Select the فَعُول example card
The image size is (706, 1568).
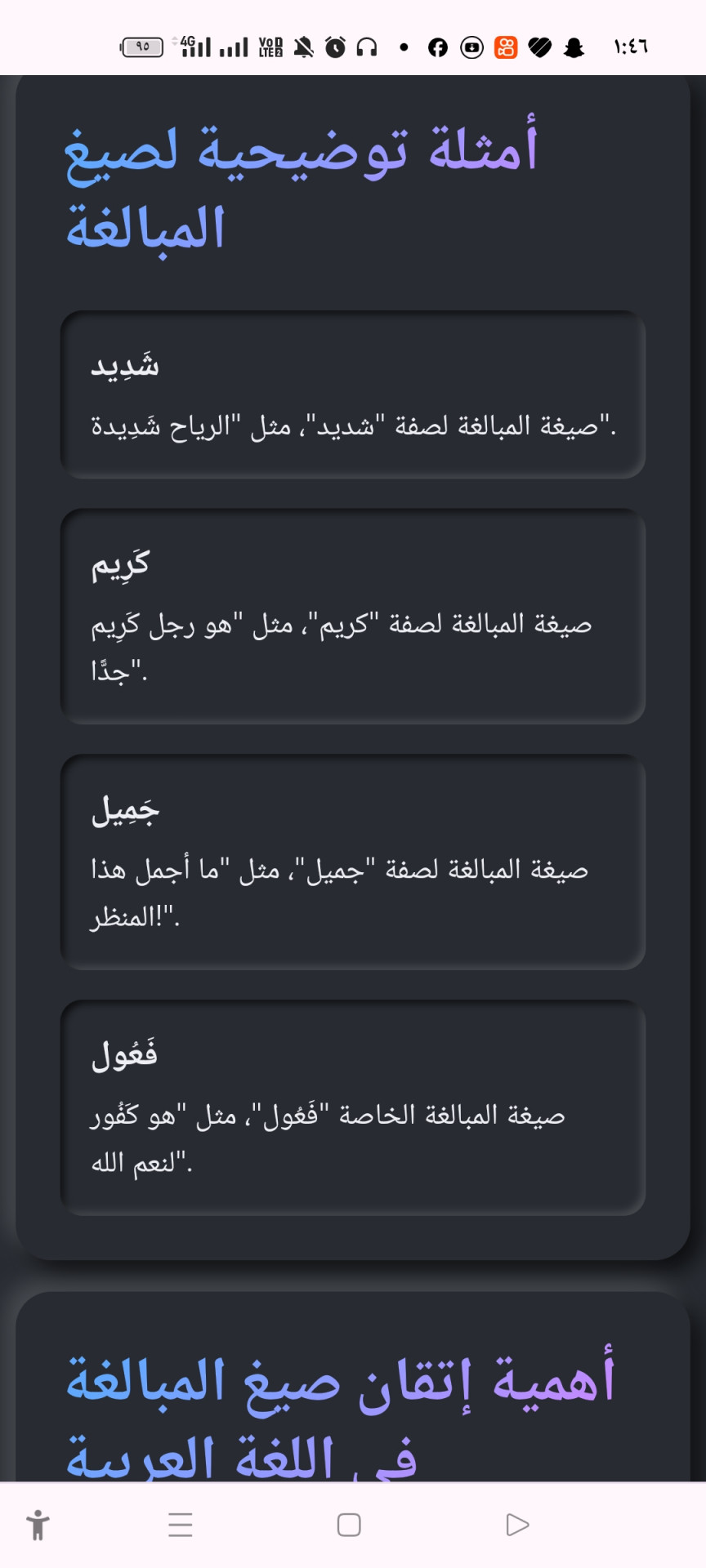353,1108
